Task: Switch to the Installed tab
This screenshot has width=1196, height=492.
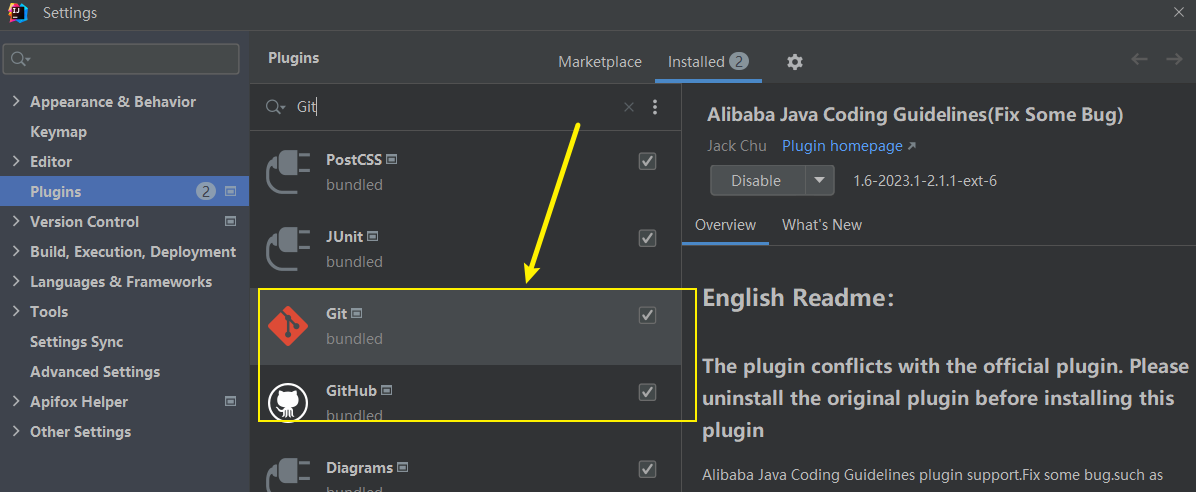Action: (x=708, y=62)
